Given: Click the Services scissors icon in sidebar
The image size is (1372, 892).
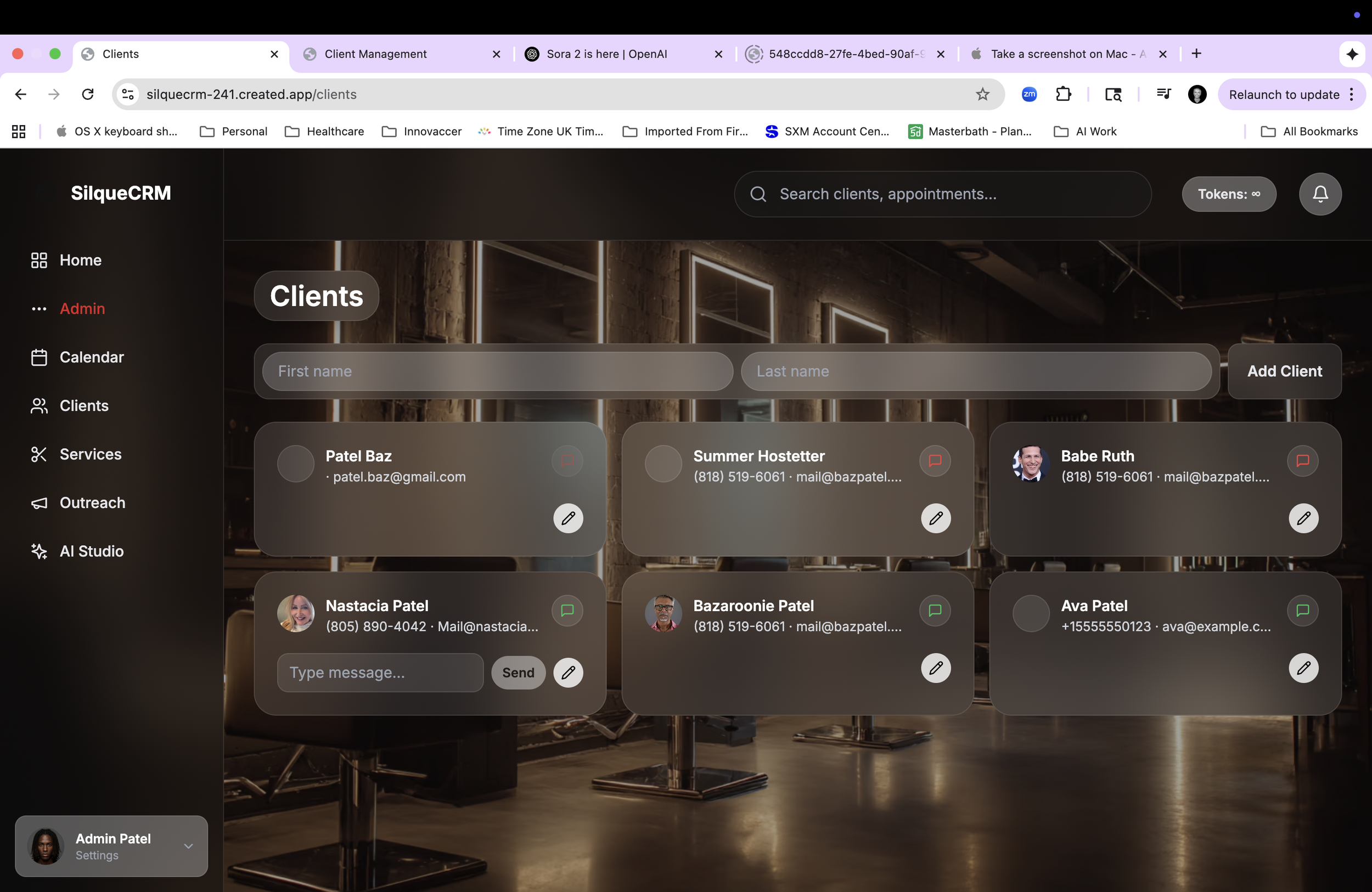Looking at the screenshot, I should (x=38, y=454).
